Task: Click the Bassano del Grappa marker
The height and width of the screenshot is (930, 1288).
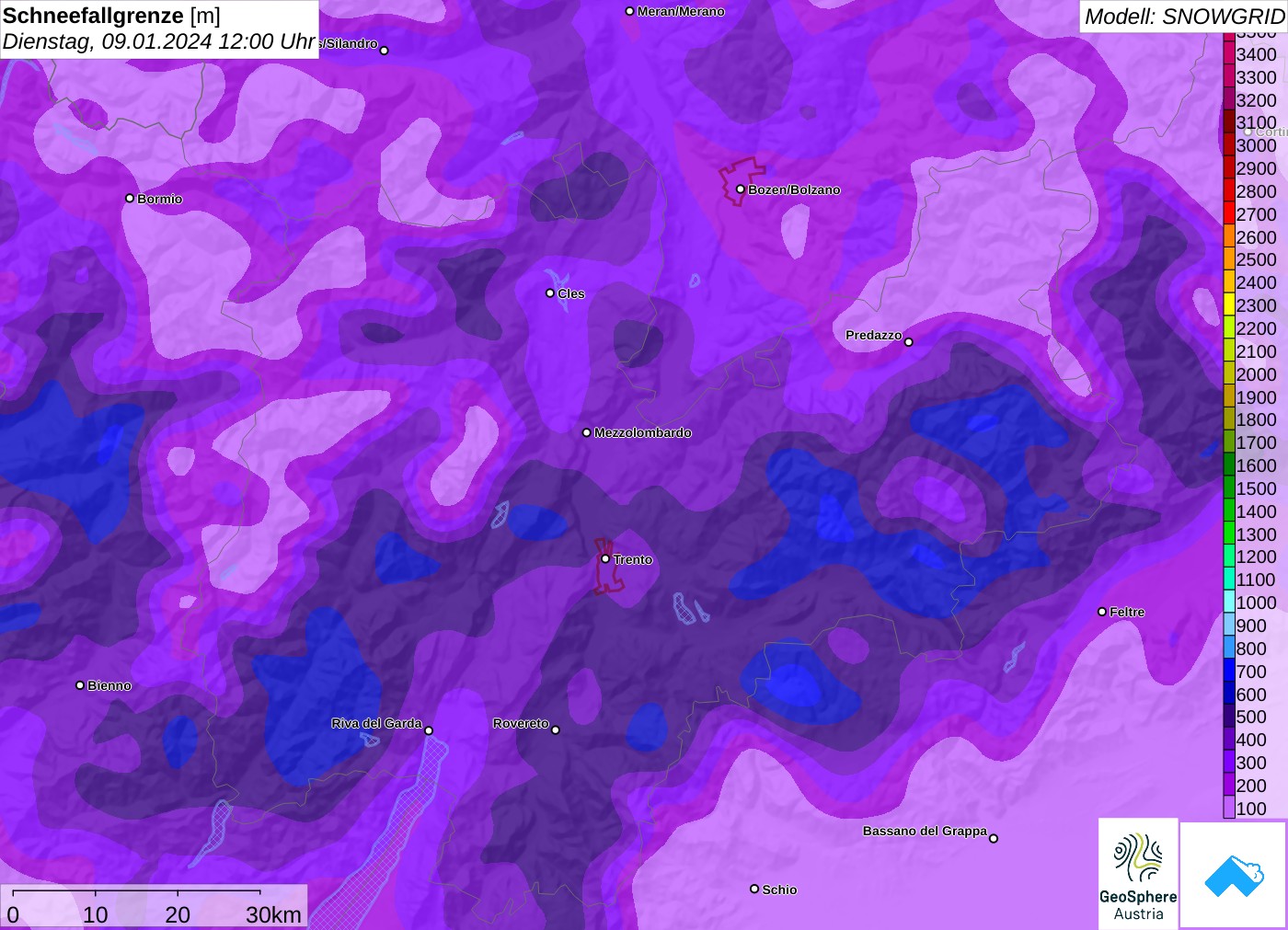Action: click(994, 838)
